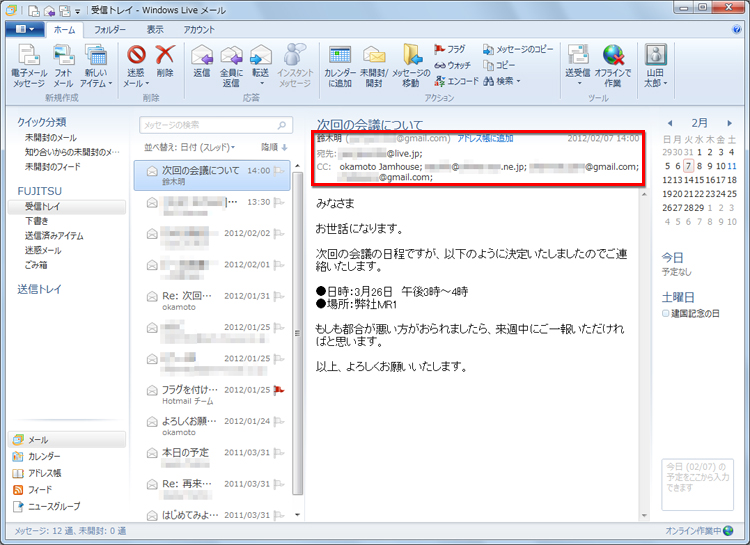Go to next month in calendar
The image size is (750, 545).
point(729,123)
